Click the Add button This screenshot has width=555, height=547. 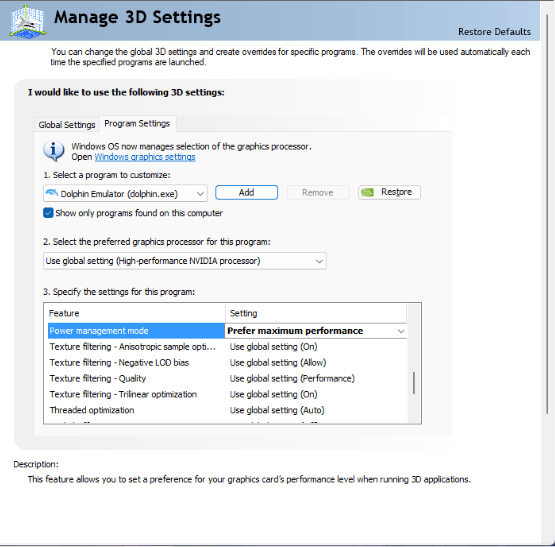click(246, 193)
